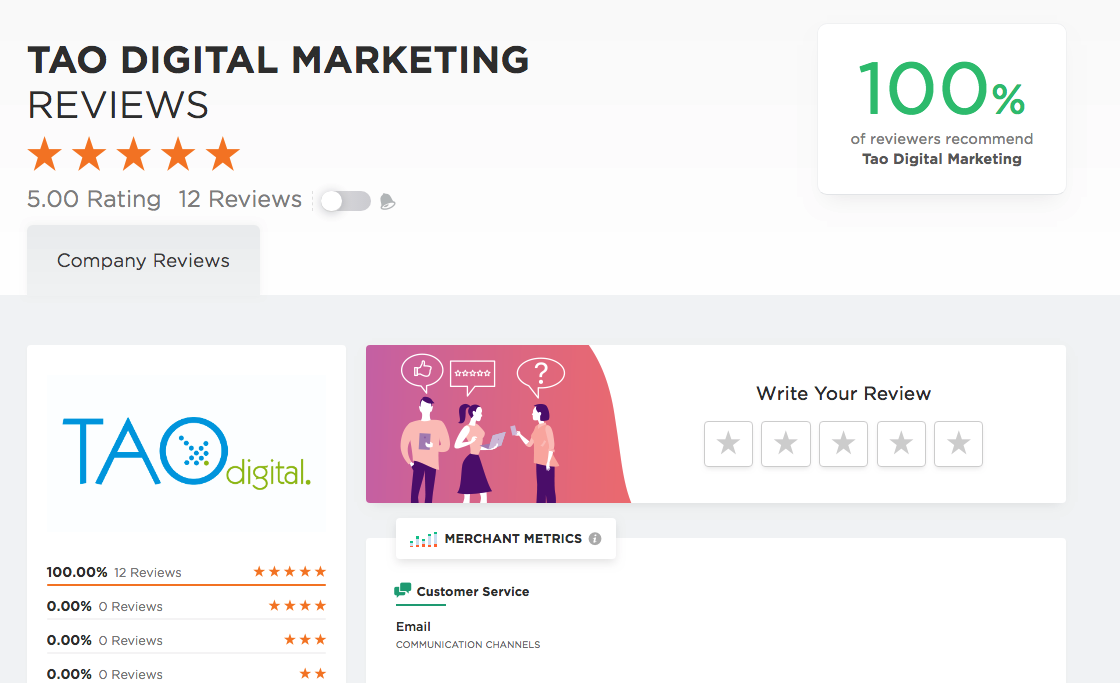Rate three stars in Write Your Review
1120x683 pixels.
point(844,444)
